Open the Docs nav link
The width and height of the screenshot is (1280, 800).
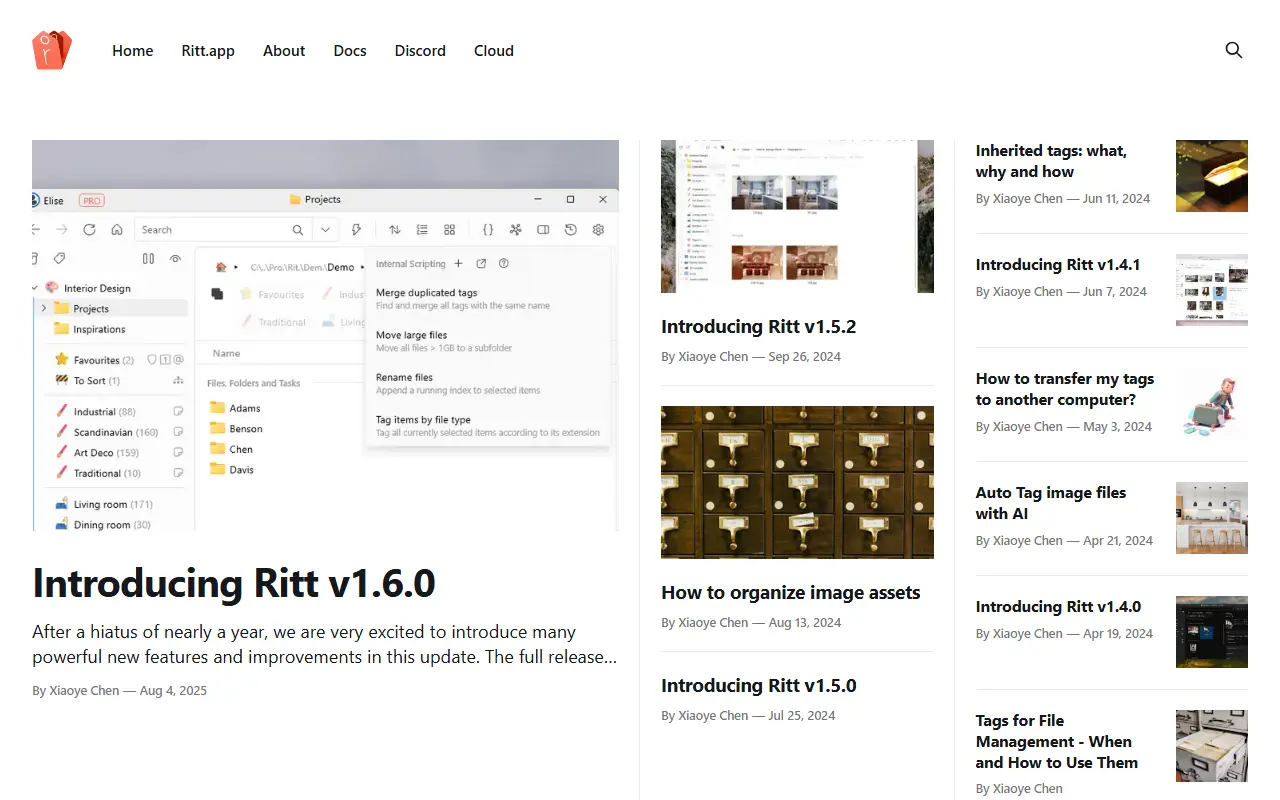point(350,51)
